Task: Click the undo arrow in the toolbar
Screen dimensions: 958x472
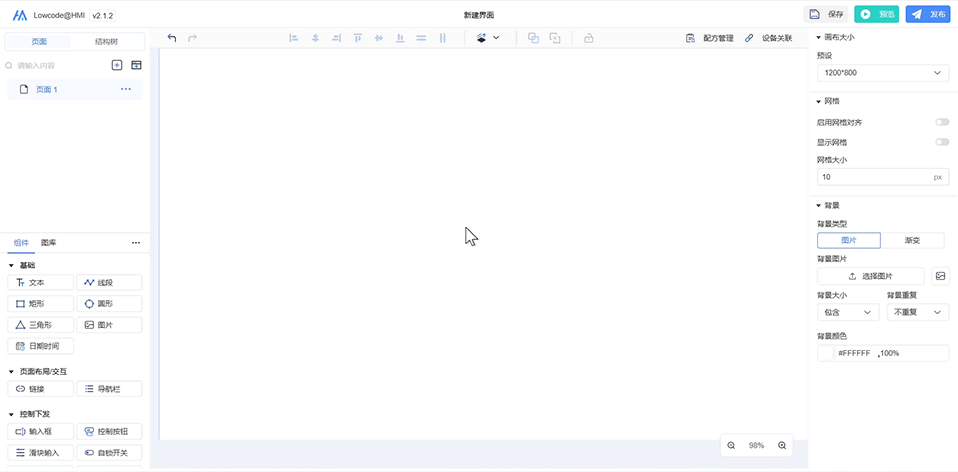Action: click(172, 38)
